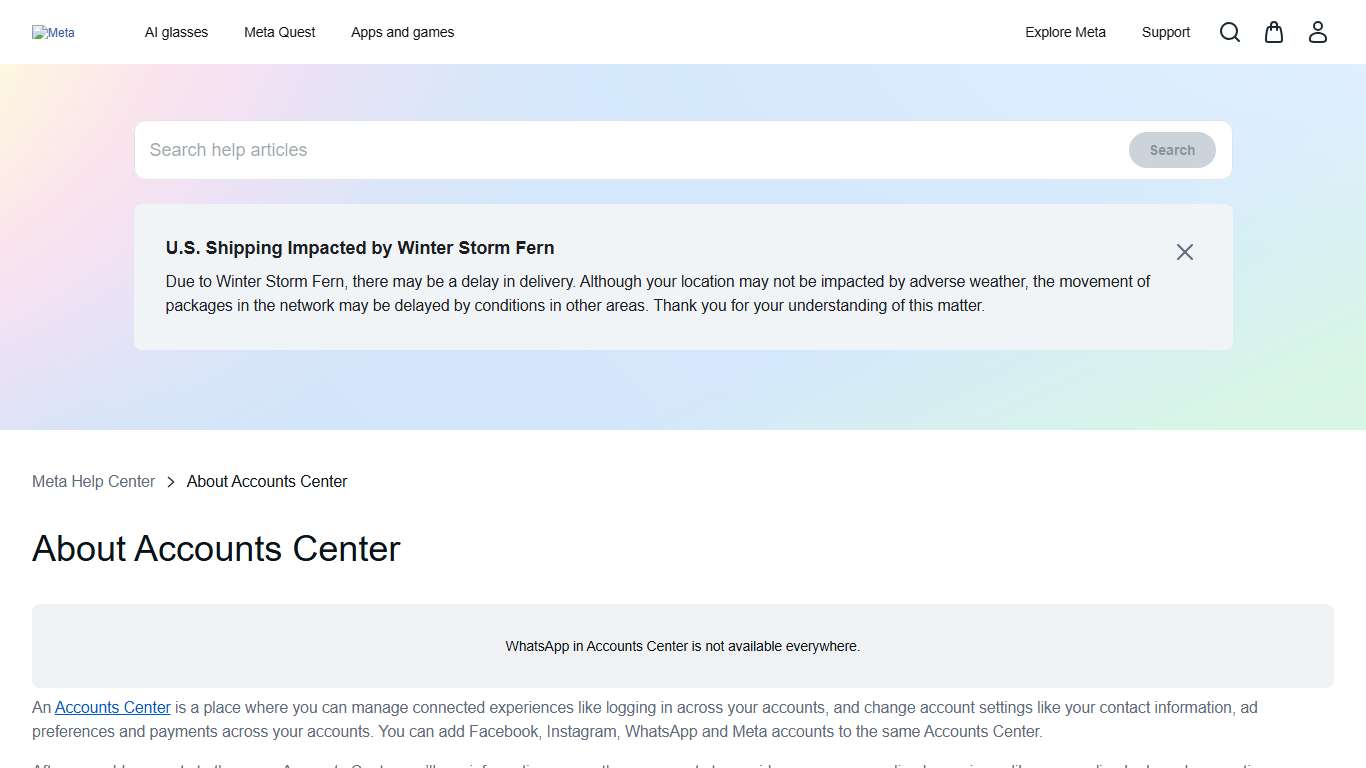The width and height of the screenshot is (1366, 768).
Task: Click the breadcrumb arrow separator
Action: pos(170,481)
